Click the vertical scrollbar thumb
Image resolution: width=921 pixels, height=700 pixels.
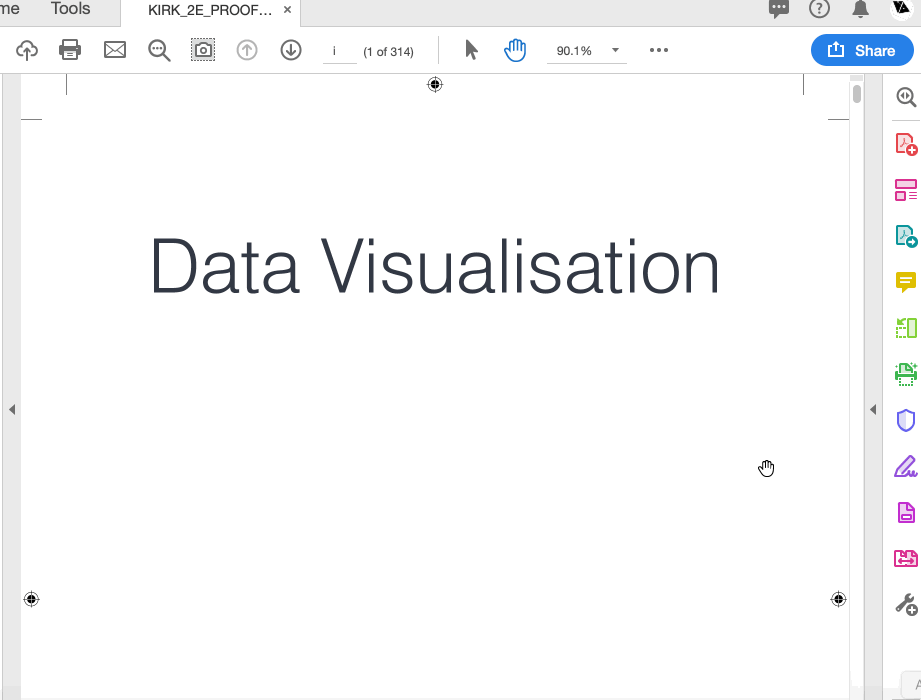coord(857,94)
